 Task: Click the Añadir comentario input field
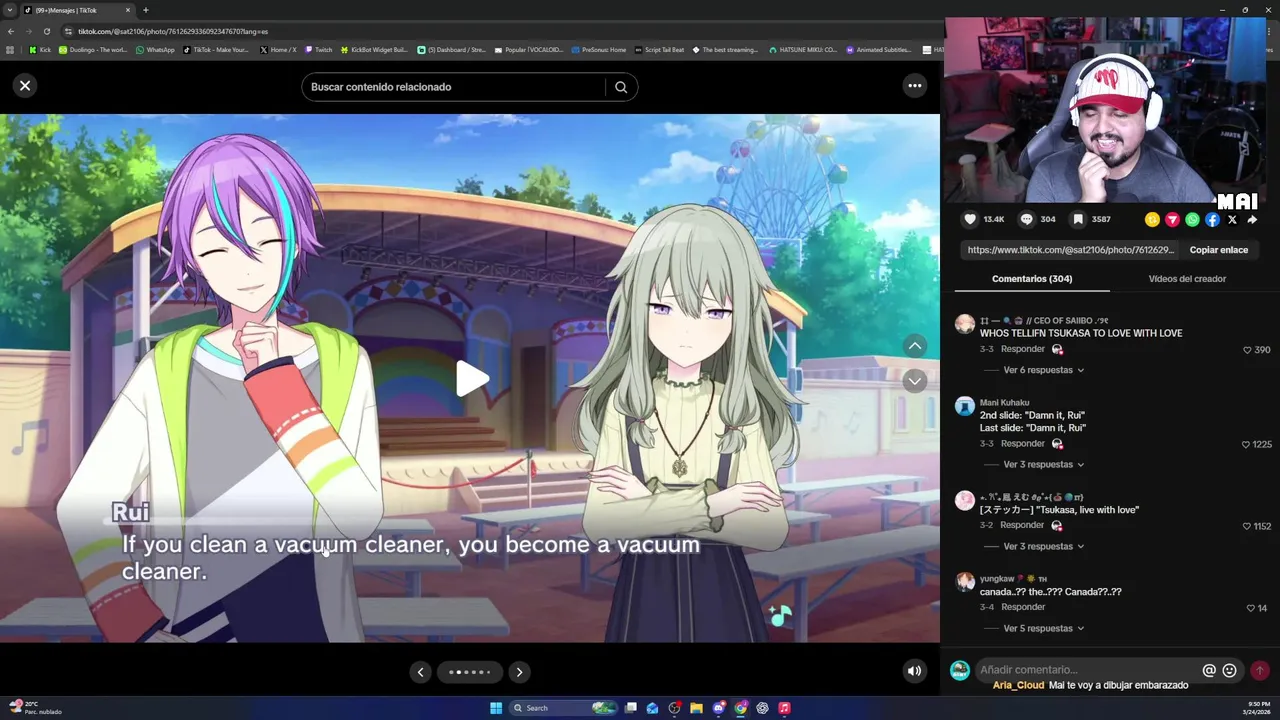[x=1088, y=670]
